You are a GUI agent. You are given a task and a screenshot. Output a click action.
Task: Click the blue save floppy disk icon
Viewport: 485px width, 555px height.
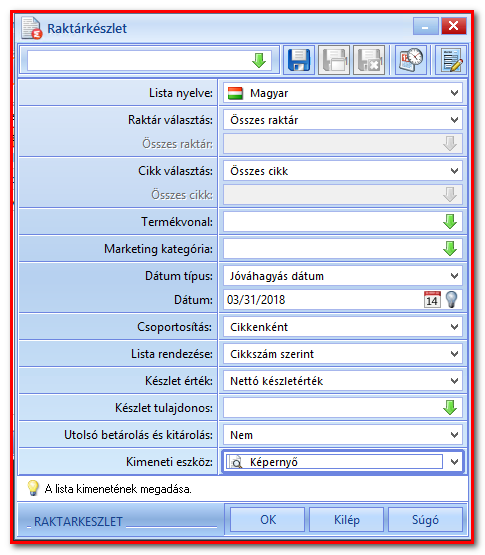pyautogui.click(x=299, y=60)
